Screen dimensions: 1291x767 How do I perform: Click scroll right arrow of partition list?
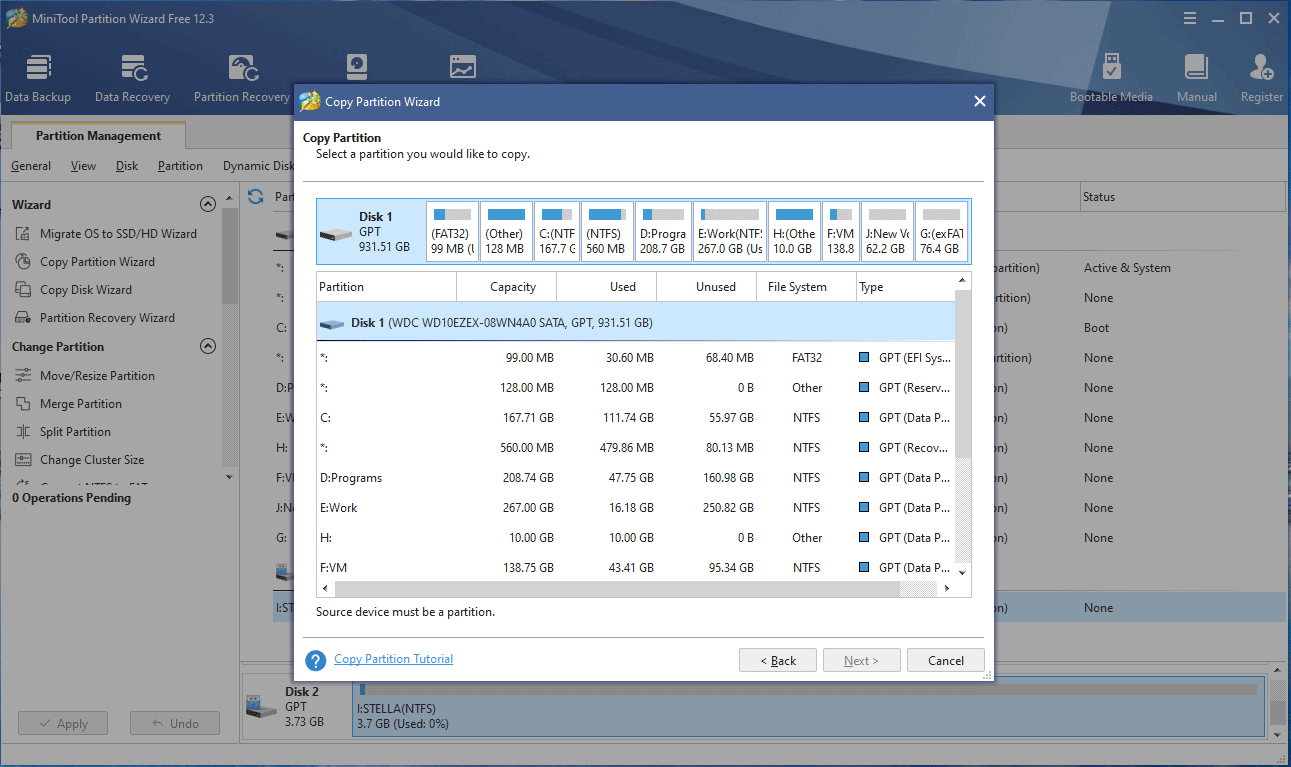pos(948,589)
